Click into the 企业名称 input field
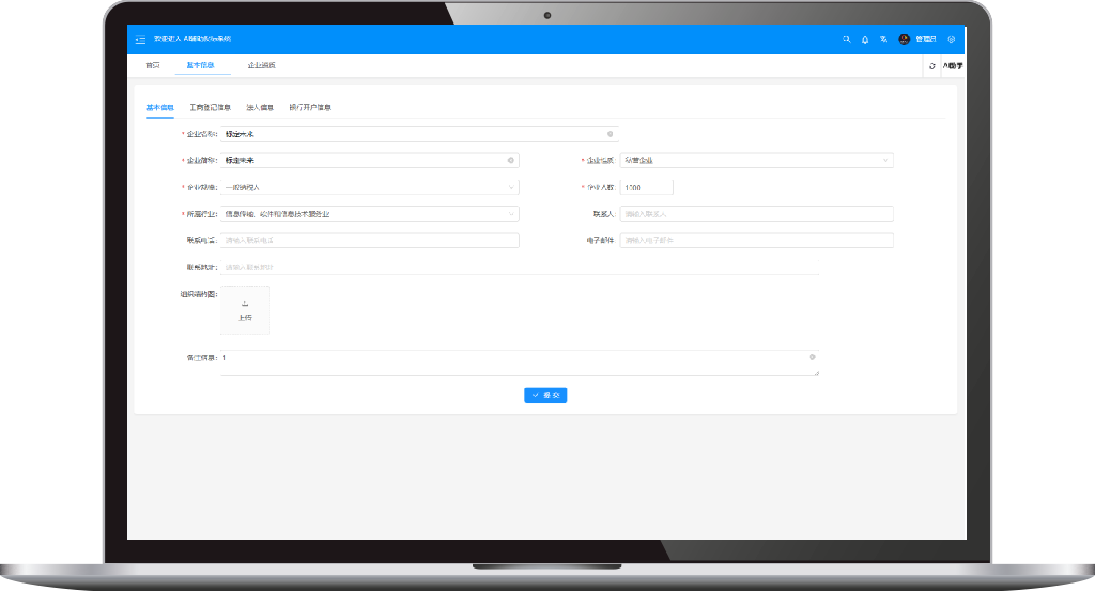 419,134
